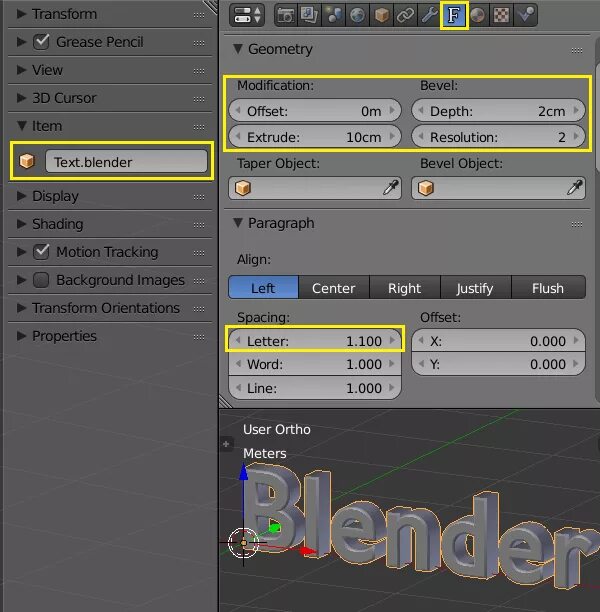Click the cube icon beside Text.blender
This screenshot has height=612, width=600.
tap(27, 161)
